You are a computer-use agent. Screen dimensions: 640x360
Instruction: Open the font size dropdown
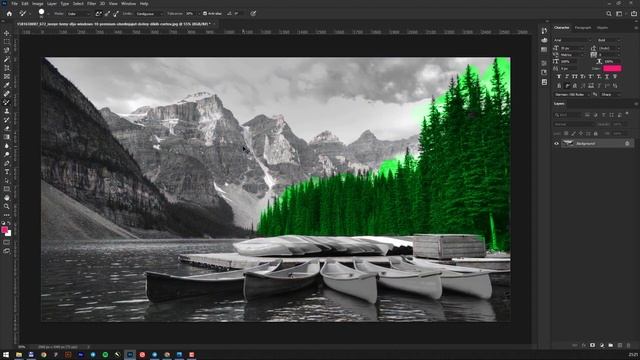pyautogui.click(x=573, y=48)
